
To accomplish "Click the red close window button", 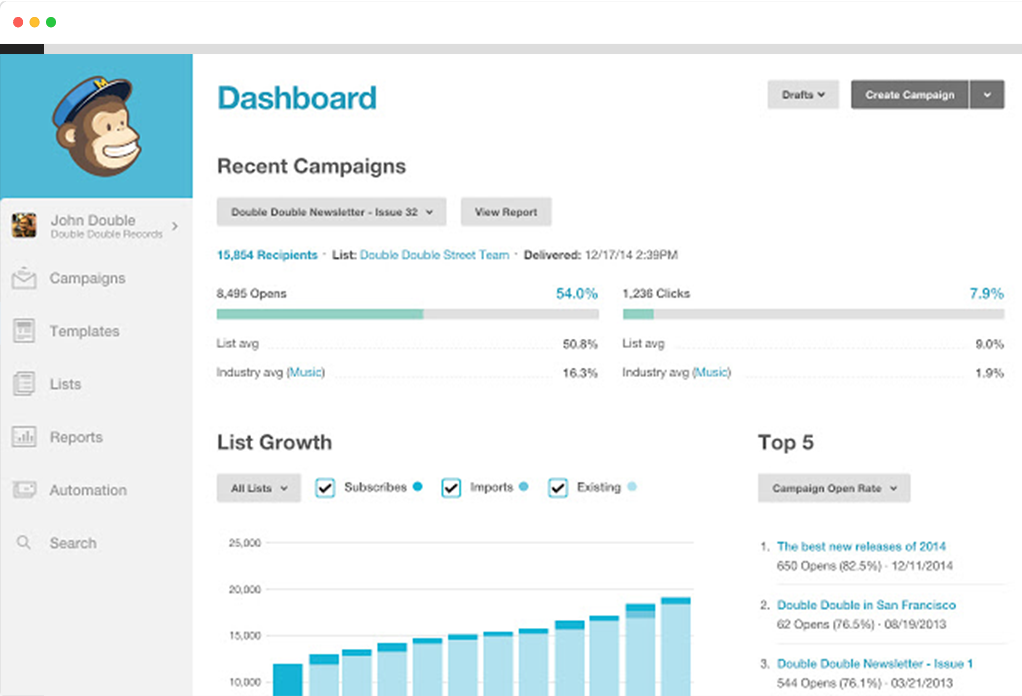I will (18, 22).
